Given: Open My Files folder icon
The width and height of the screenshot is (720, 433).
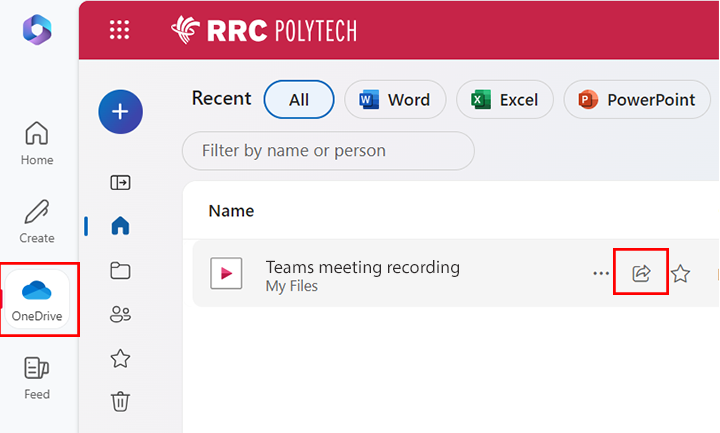Looking at the screenshot, I should tap(120, 271).
